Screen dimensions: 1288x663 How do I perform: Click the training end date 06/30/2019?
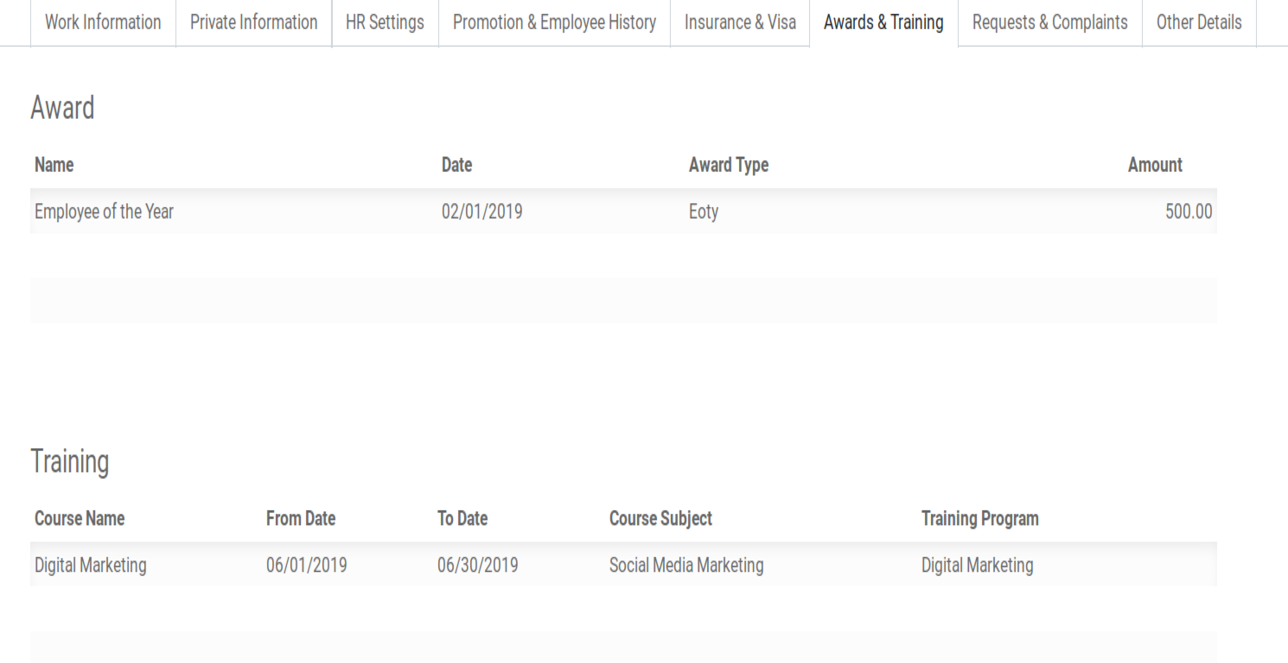click(477, 565)
